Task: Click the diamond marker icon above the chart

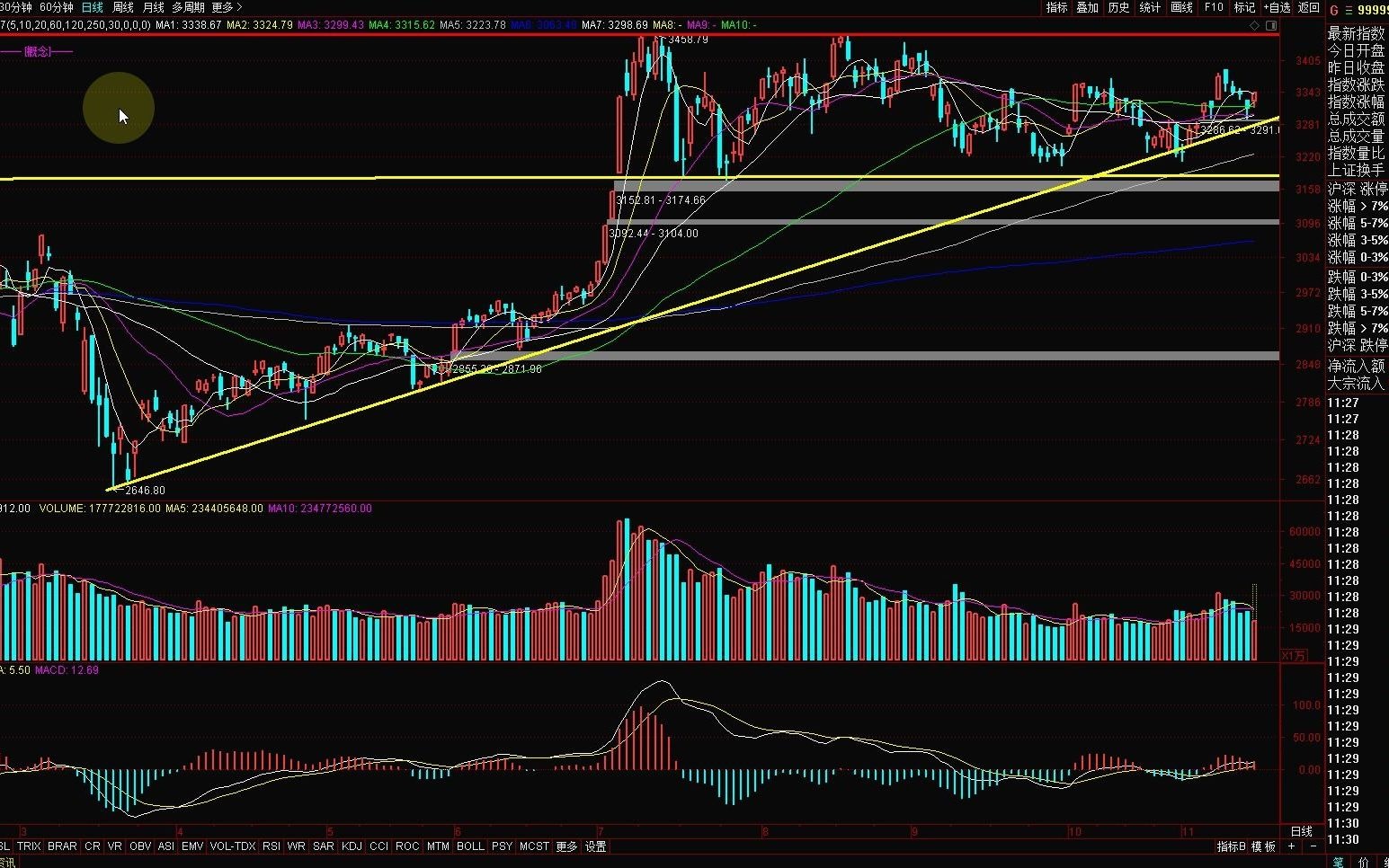Action: pos(1255,25)
